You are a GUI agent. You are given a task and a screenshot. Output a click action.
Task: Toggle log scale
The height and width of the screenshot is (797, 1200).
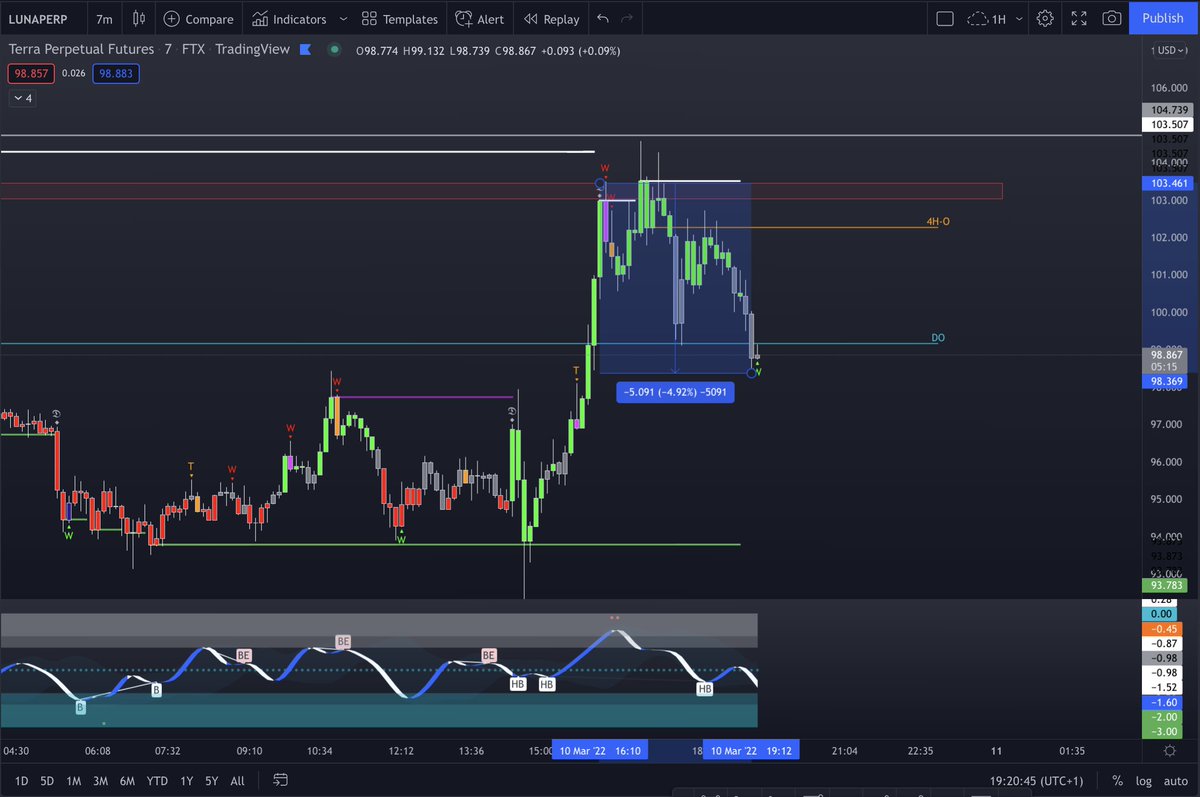pos(1143,780)
